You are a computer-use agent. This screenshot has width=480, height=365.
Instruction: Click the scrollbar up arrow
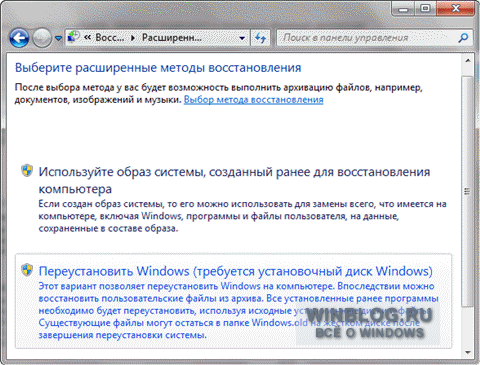click(468, 60)
